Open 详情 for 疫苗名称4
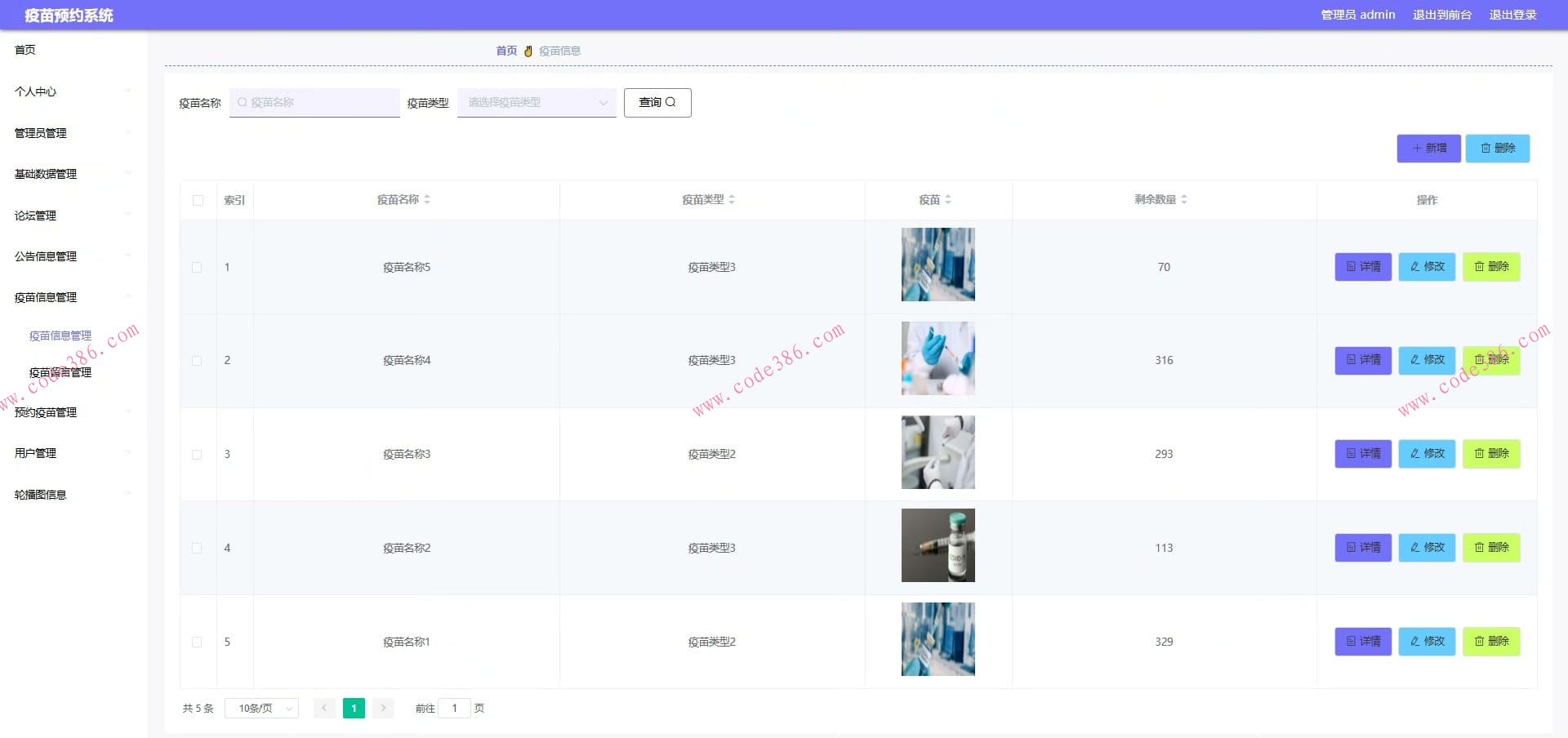The width and height of the screenshot is (1568, 738). point(1363,360)
